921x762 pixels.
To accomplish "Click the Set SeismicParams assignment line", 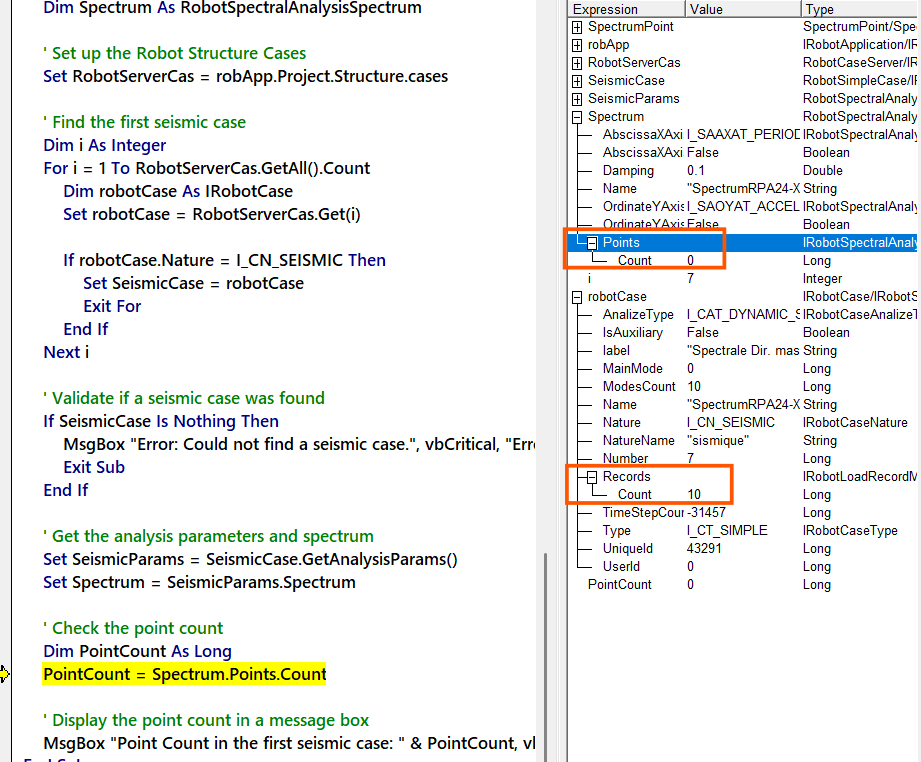I will [x=250, y=559].
